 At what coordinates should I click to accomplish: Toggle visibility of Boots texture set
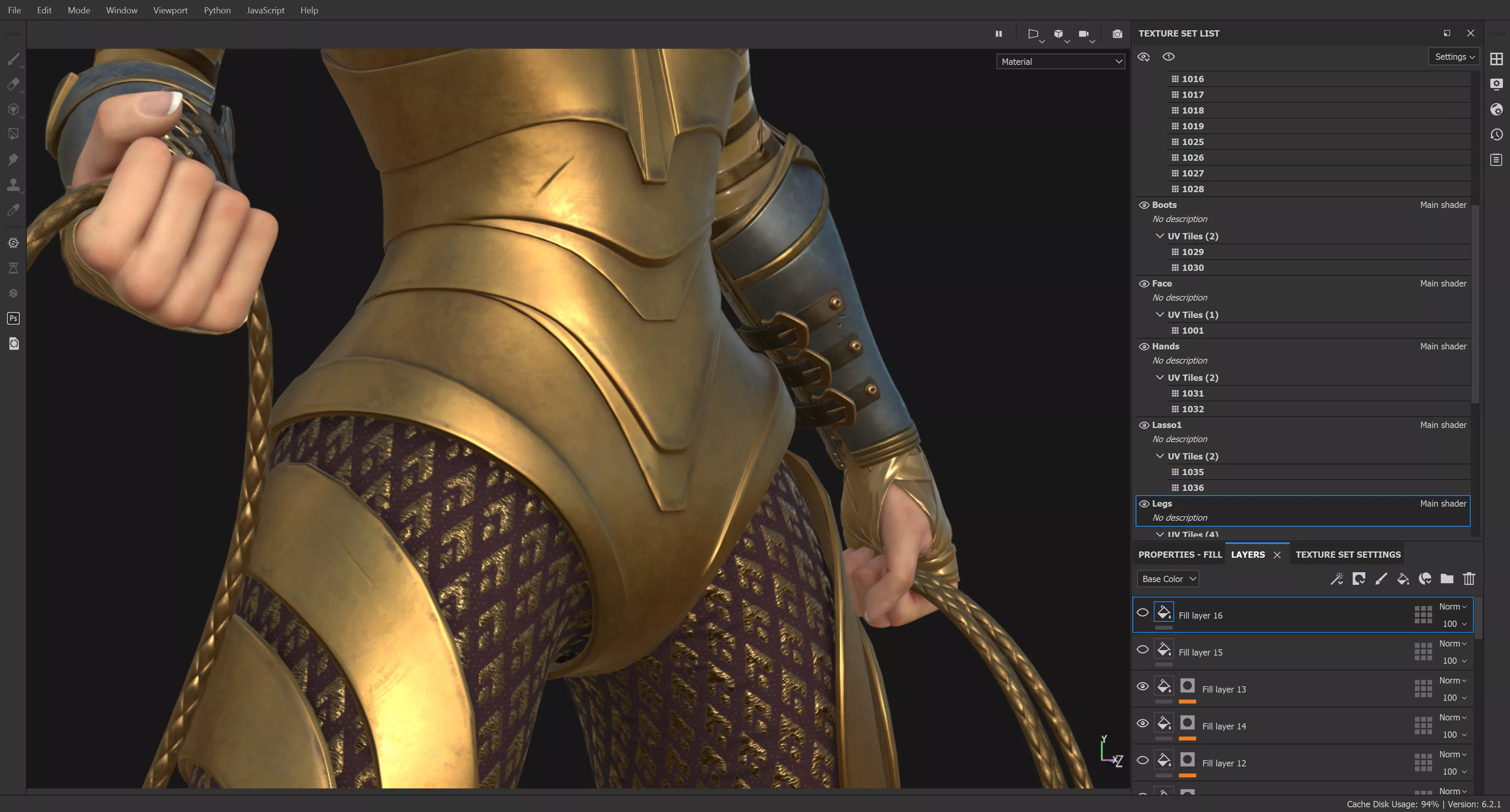pyautogui.click(x=1144, y=205)
